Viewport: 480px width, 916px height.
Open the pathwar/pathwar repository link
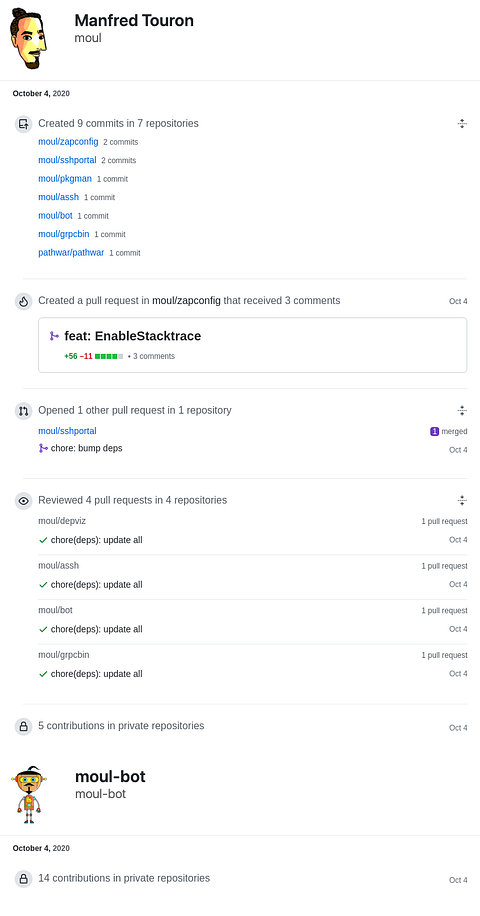[x=71, y=252]
